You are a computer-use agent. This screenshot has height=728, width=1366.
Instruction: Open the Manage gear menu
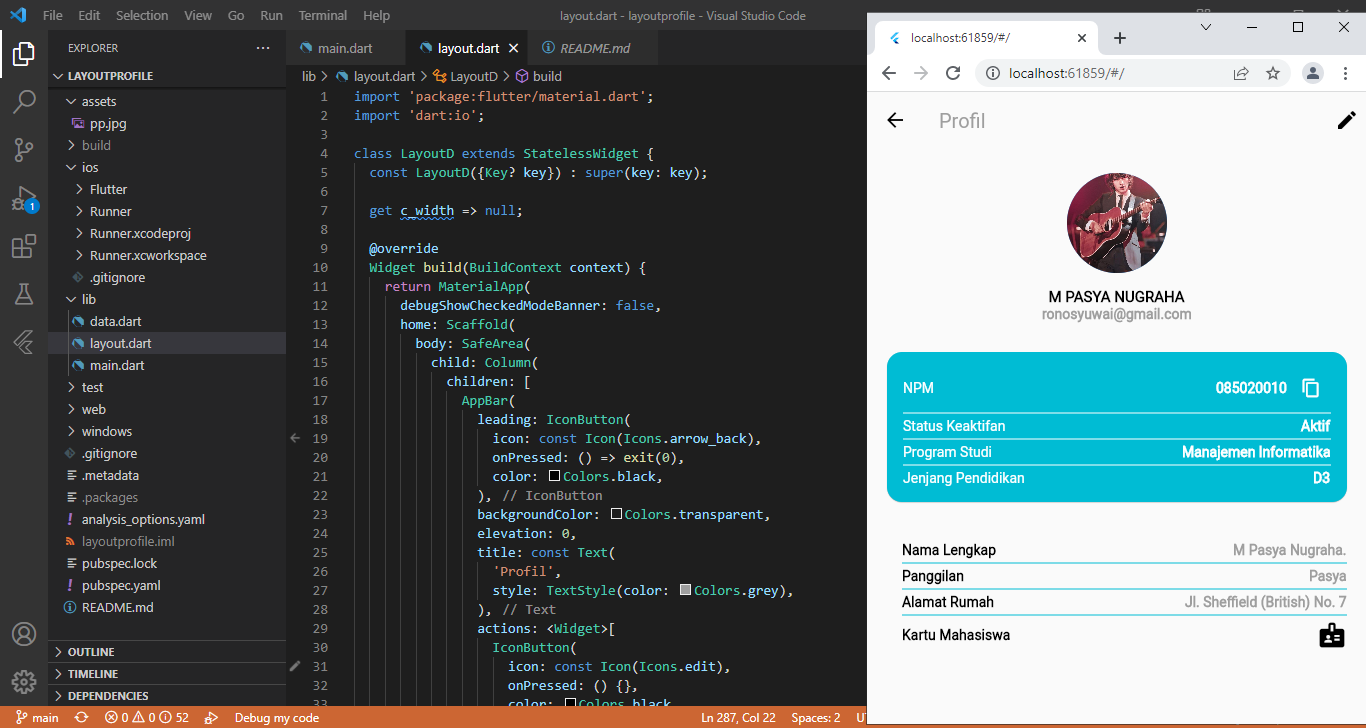coord(24,681)
